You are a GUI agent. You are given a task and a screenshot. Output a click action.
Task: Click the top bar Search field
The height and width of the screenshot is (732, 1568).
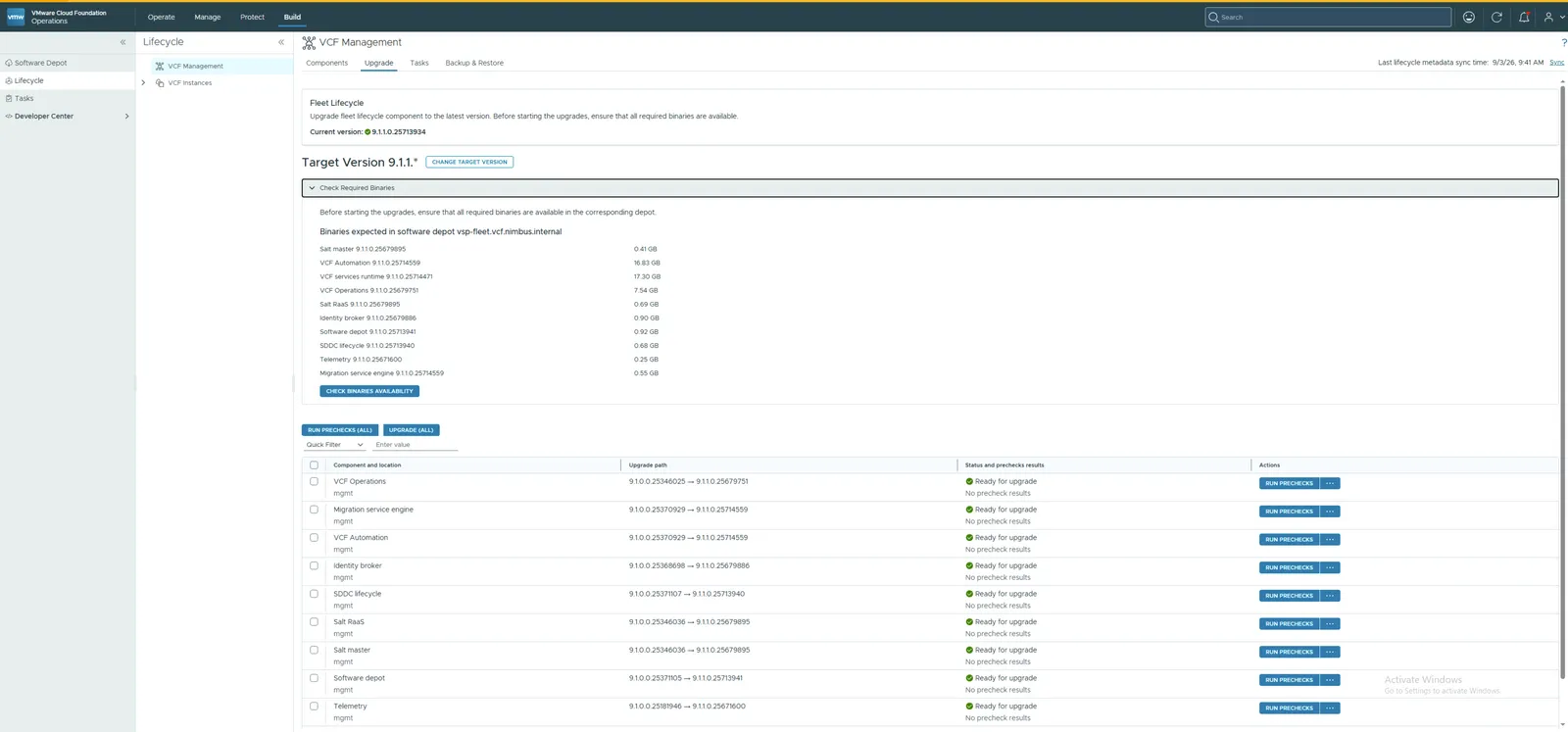[x=1328, y=17]
